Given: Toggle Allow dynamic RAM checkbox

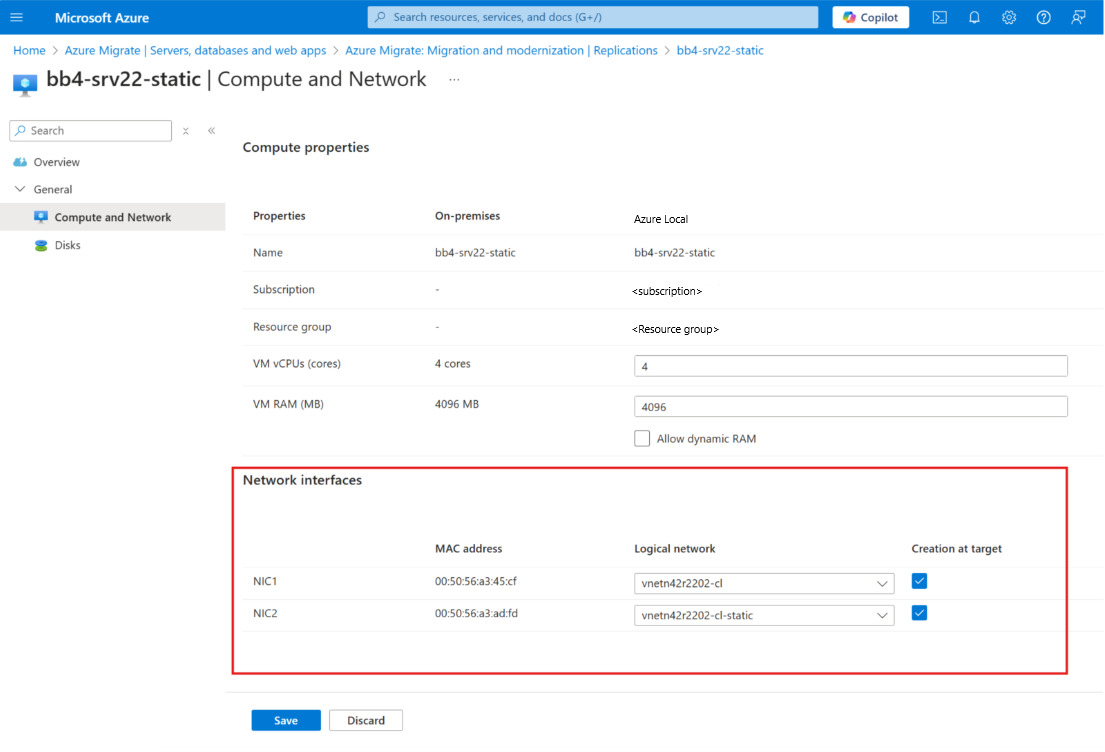Looking at the screenshot, I should tap(641, 438).
